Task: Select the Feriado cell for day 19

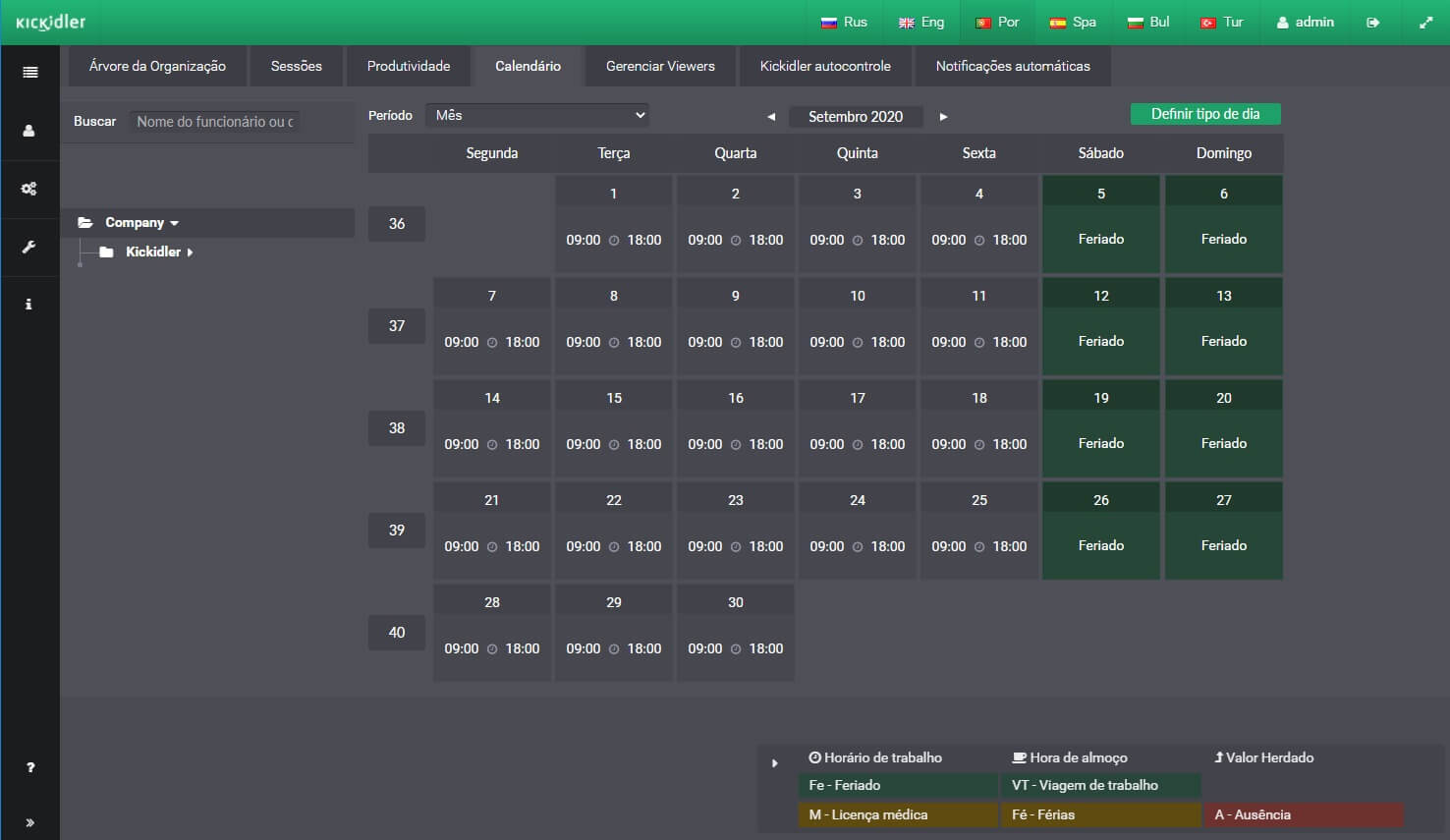Action: 1101,428
